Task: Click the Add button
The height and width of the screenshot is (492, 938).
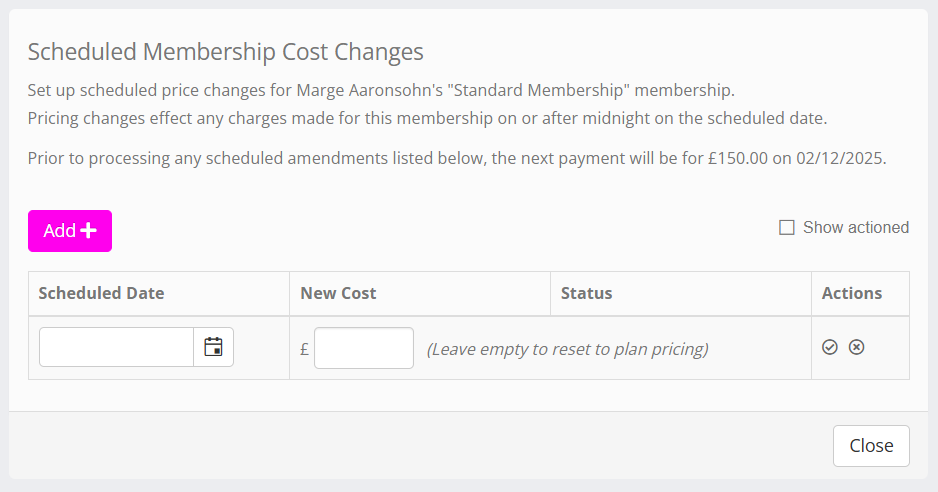Action: [70, 231]
